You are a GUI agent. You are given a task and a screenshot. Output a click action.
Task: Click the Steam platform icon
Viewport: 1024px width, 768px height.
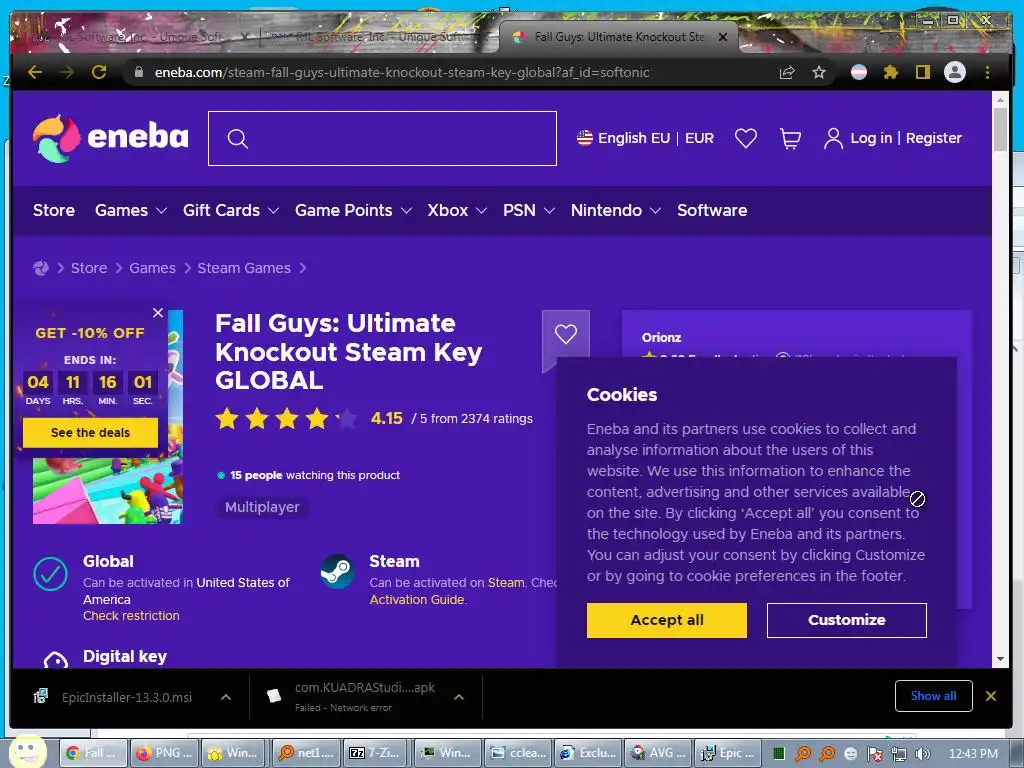coord(337,572)
